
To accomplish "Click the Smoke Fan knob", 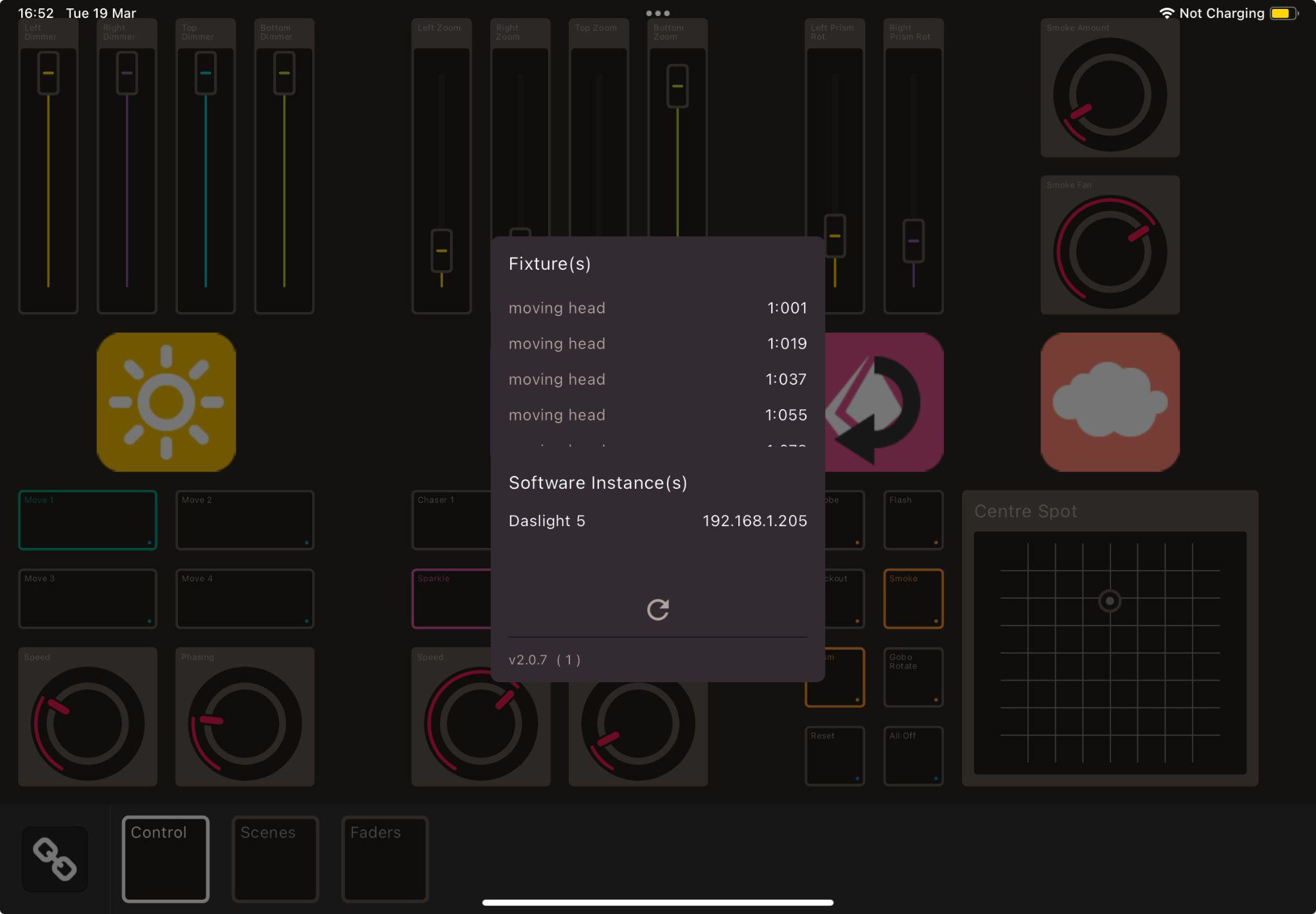I will 1110,252.
